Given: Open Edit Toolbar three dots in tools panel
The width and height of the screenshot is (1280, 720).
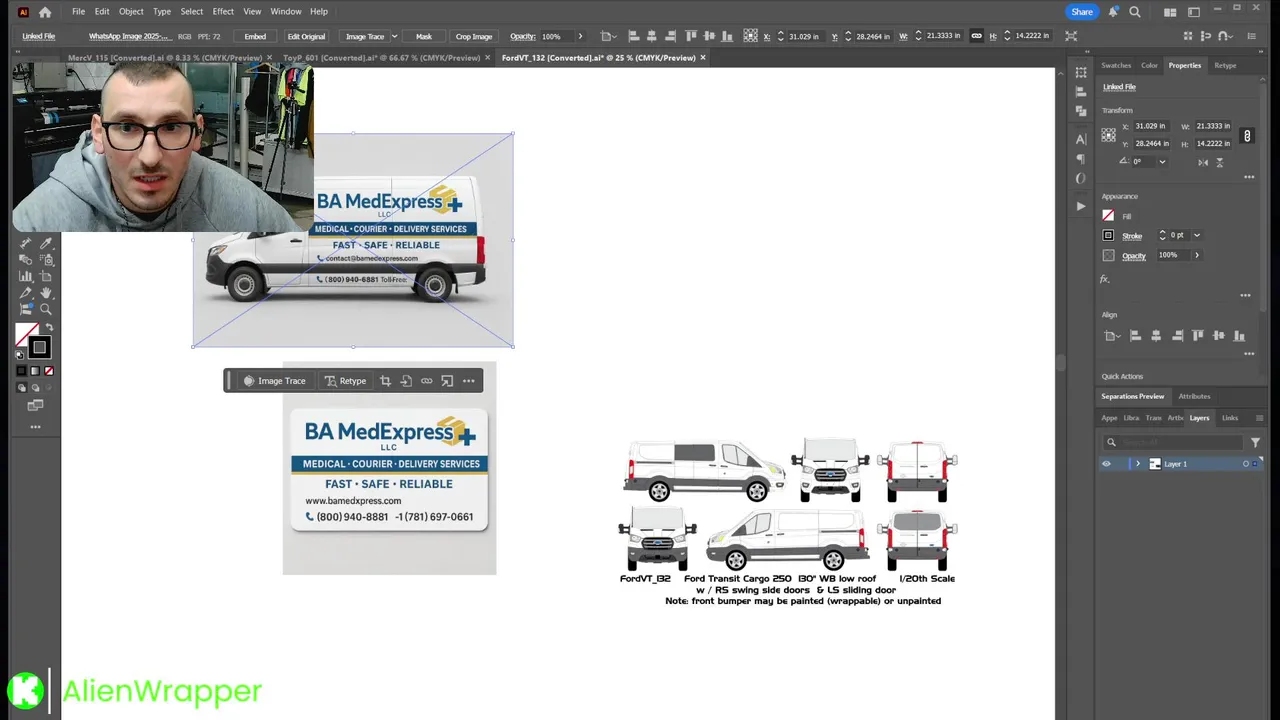Looking at the screenshot, I should (x=35, y=427).
